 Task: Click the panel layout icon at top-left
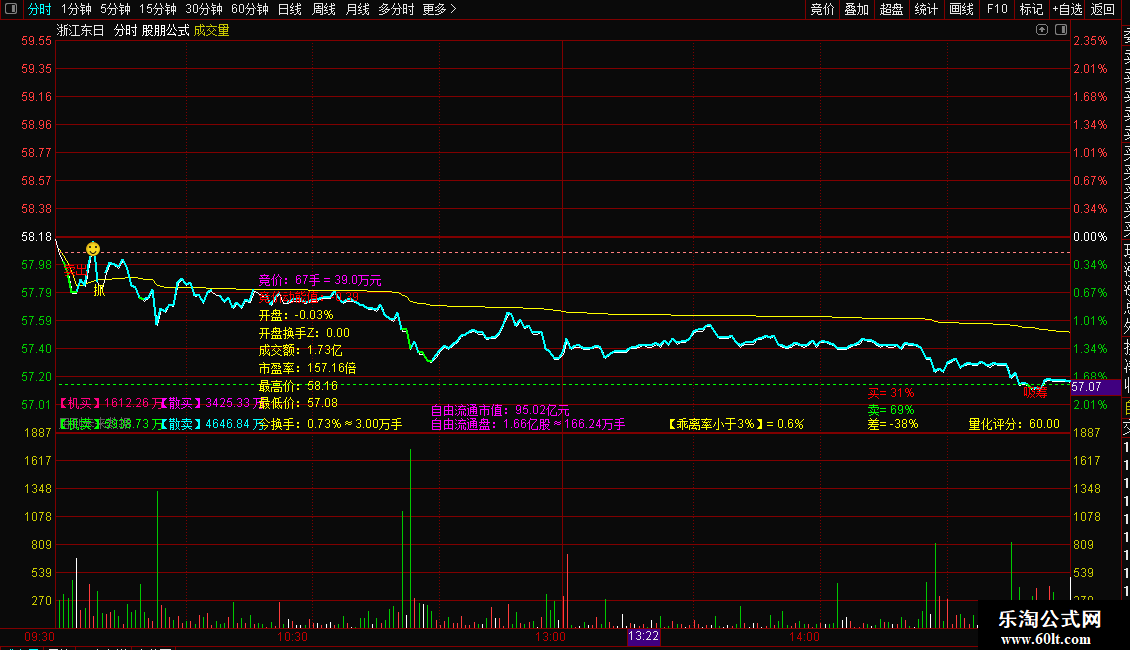tap(11, 9)
